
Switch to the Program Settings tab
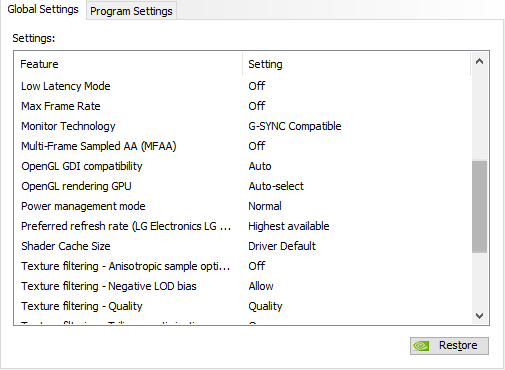131,11
